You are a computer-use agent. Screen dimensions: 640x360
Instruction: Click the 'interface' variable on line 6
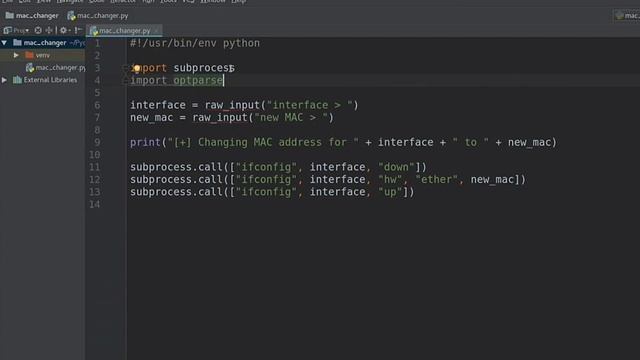tap(158, 105)
